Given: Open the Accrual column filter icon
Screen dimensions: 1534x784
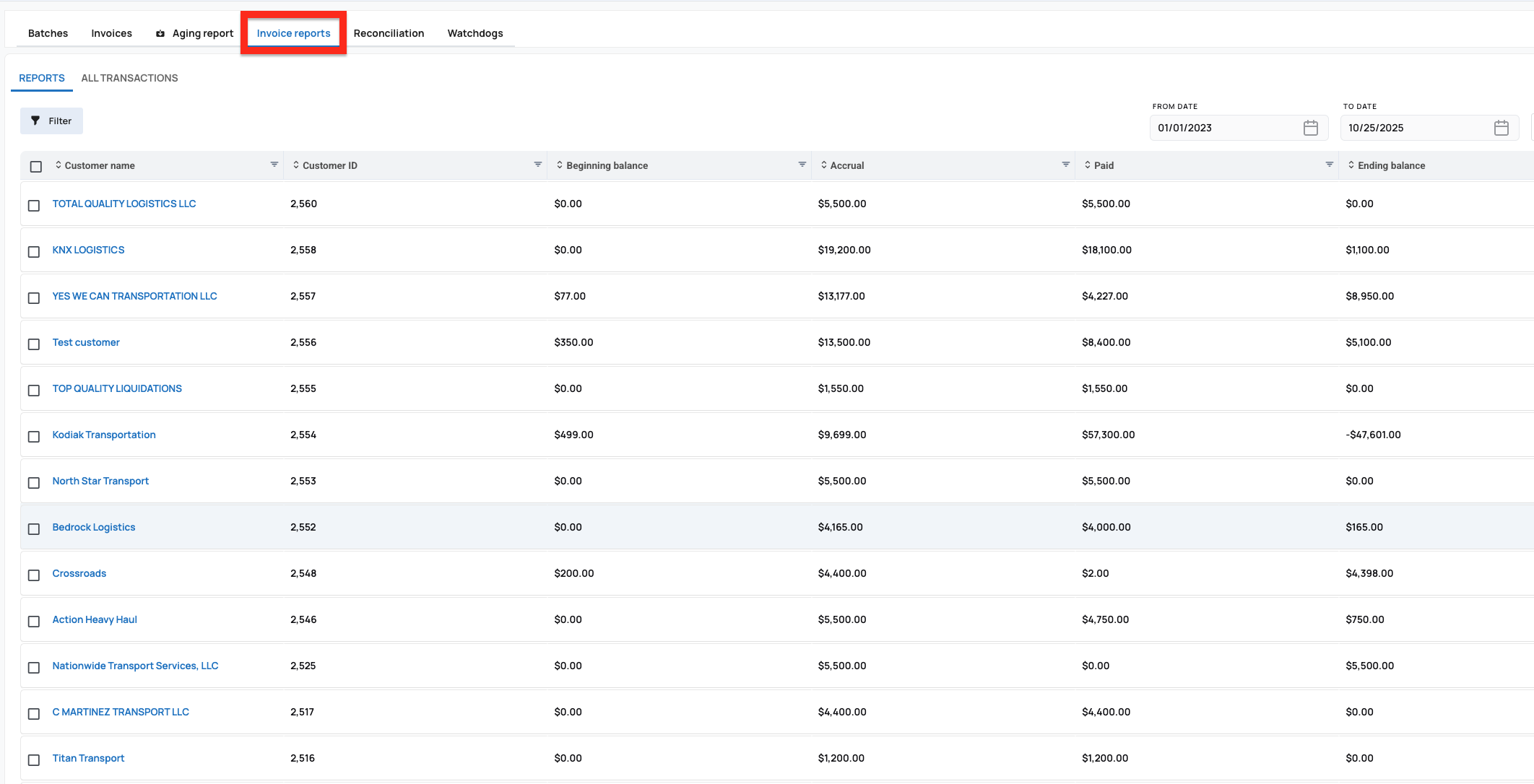Looking at the screenshot, I should pos(1066,164).
